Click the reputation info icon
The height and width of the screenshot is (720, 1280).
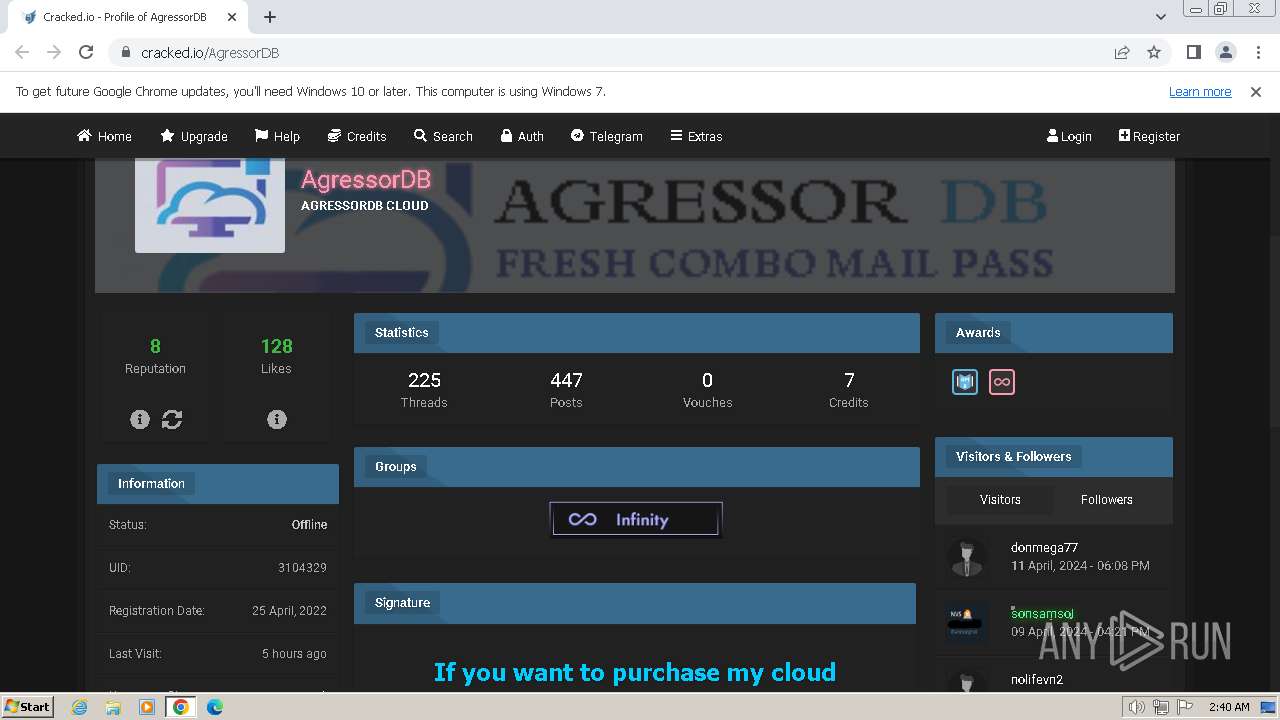[140, 420]
